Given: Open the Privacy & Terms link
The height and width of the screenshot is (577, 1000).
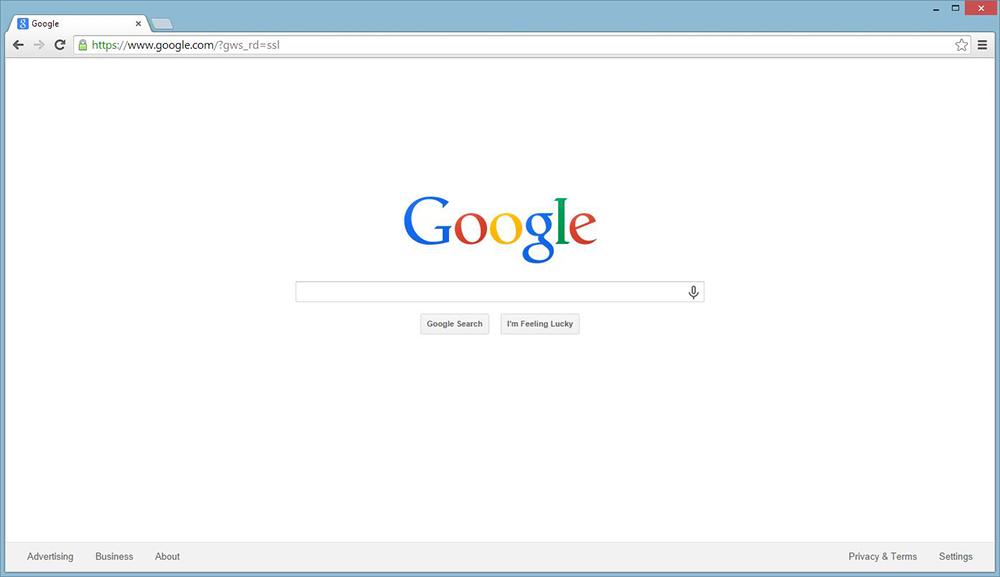Looking at the screenshot, I should [882, 556].
